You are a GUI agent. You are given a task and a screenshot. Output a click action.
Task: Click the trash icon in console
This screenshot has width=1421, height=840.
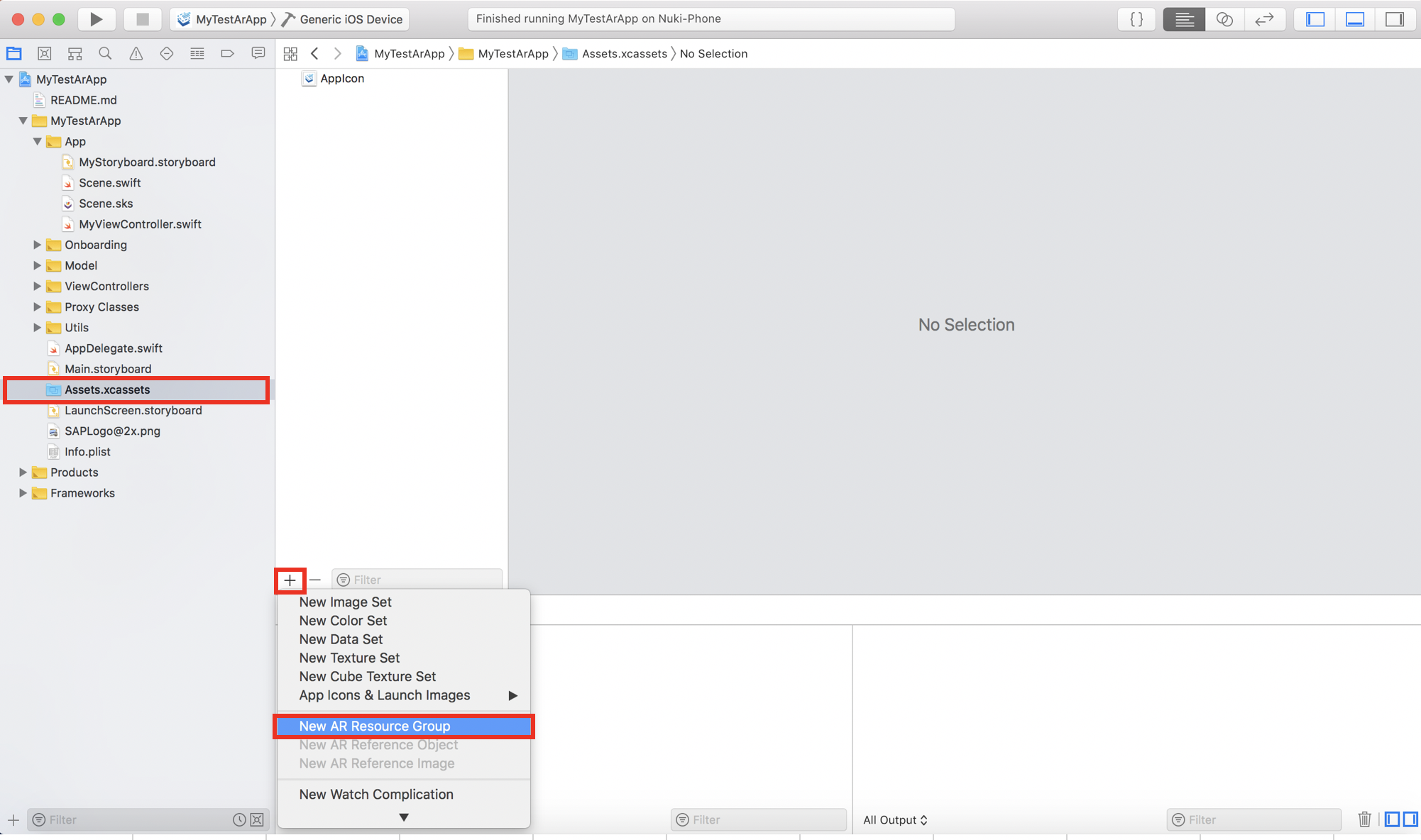(1364, 819)
